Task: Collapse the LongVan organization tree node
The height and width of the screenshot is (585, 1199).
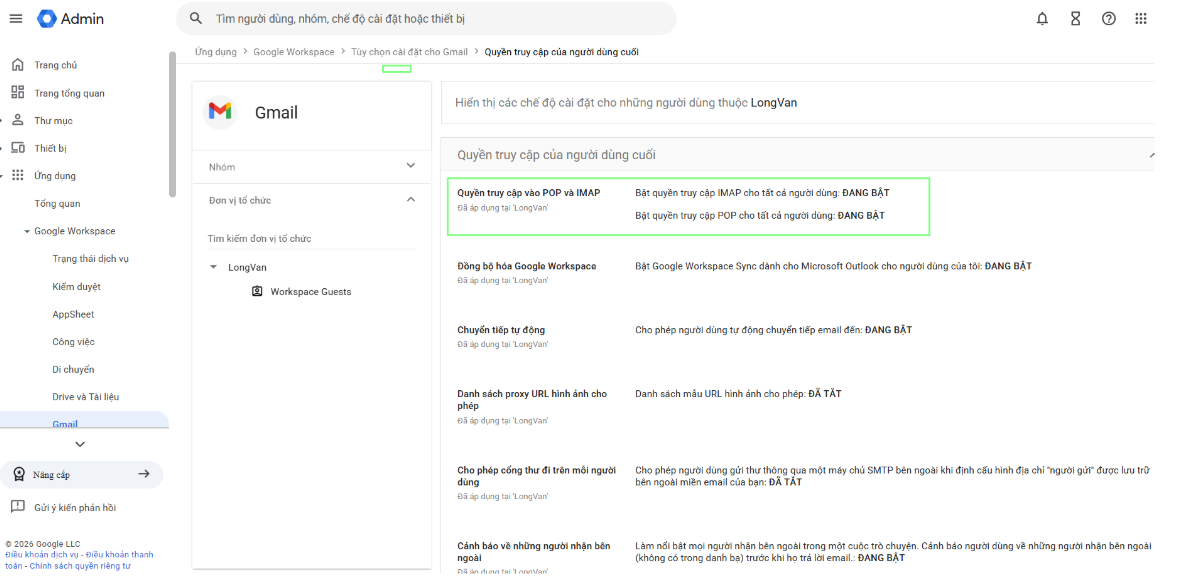Action: 213,268
